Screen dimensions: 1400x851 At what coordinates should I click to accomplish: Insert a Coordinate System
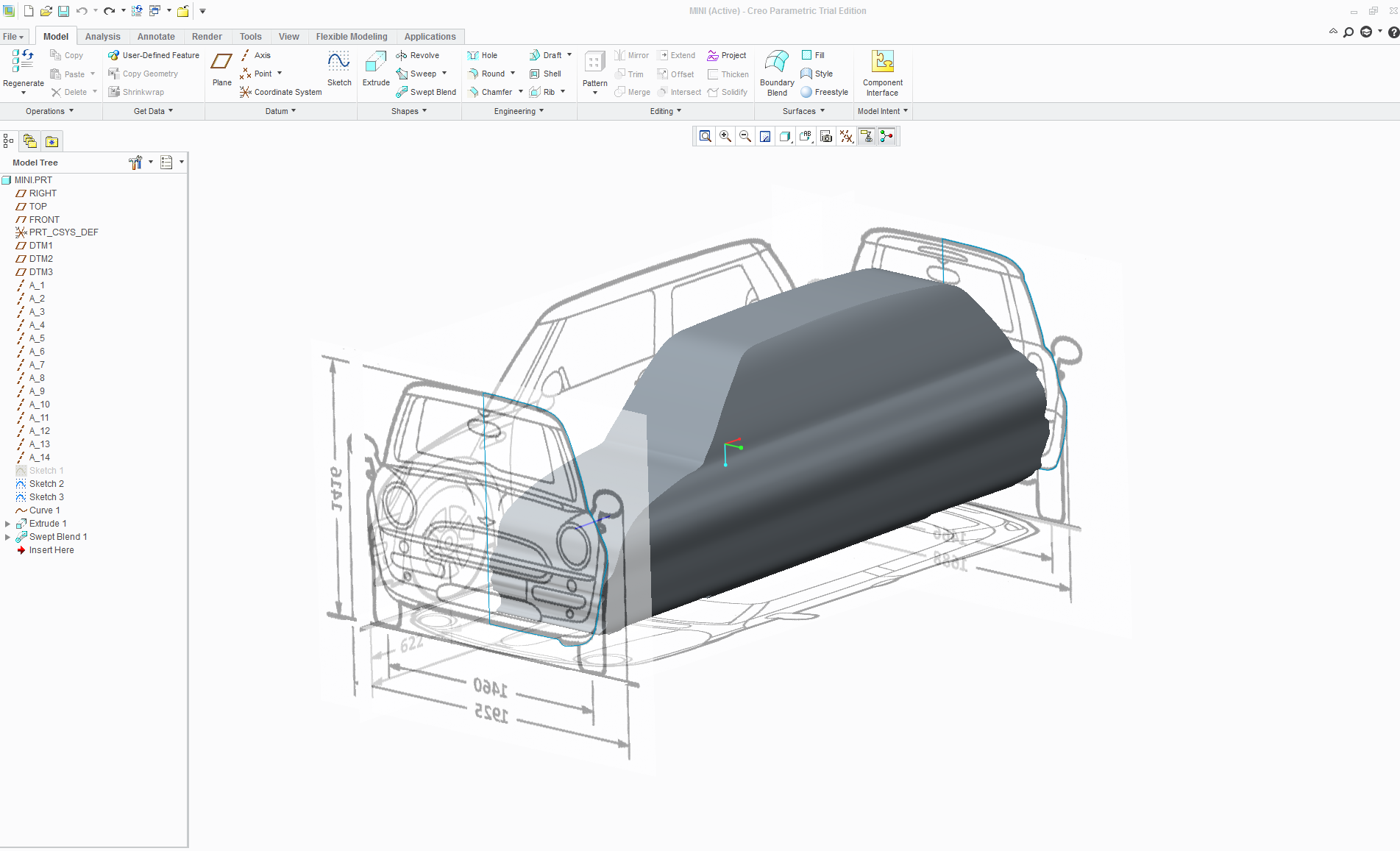(280, 92)
